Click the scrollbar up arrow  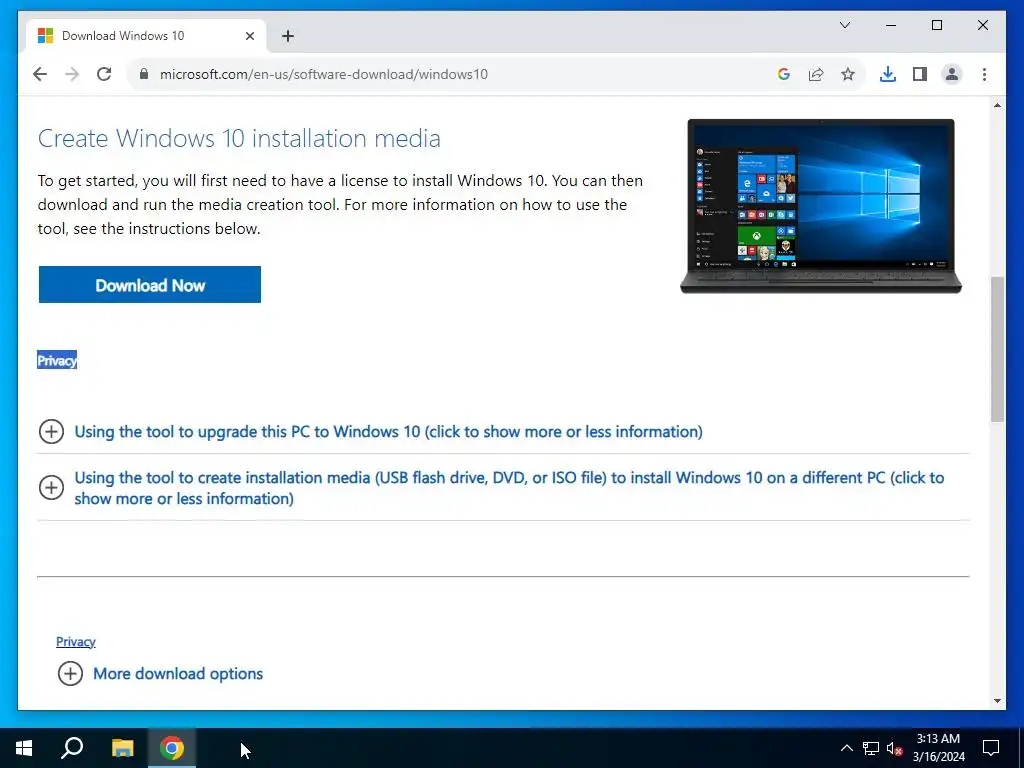tap(997, 105)
